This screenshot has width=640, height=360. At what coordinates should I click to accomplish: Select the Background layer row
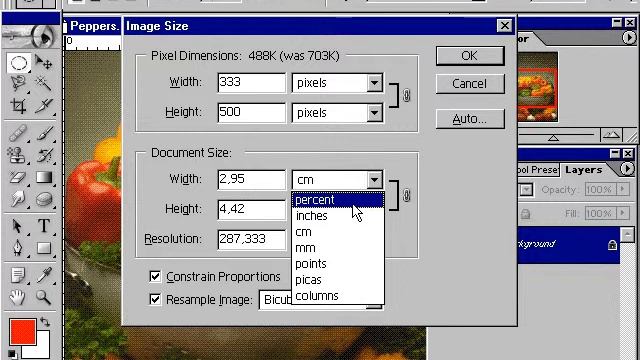568,245
